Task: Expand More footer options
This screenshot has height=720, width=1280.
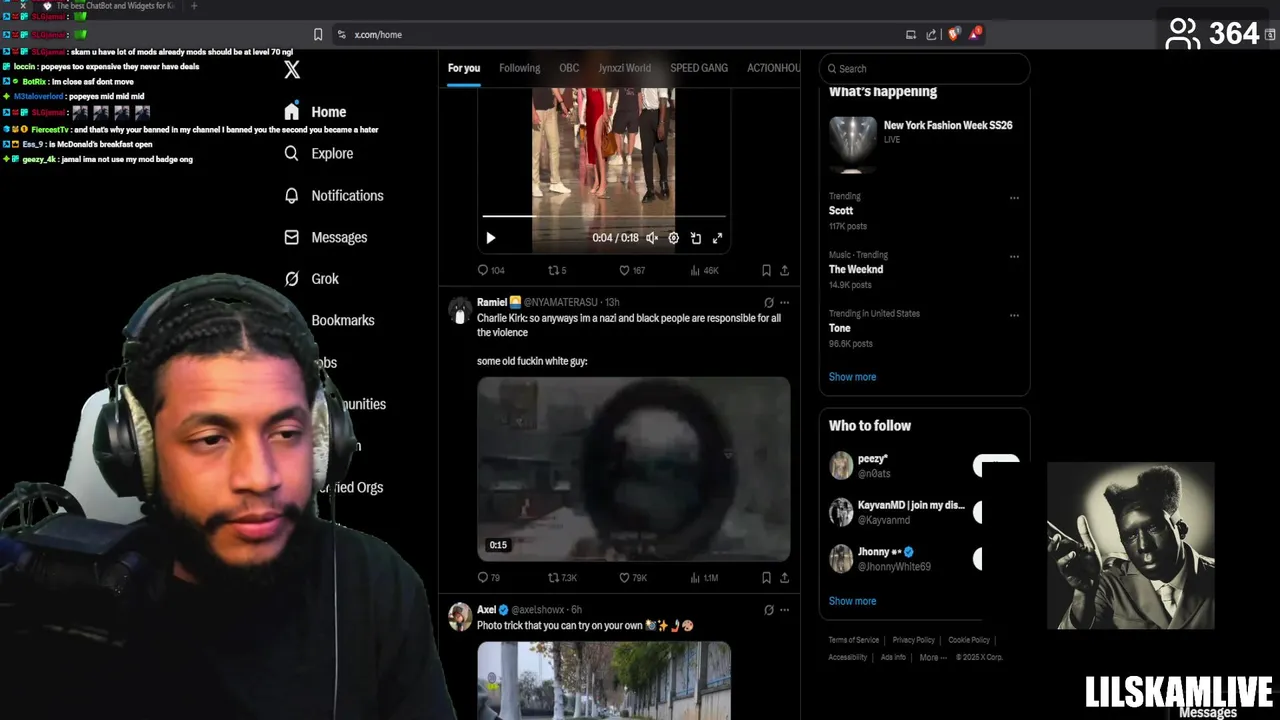Action: (932, 657)
